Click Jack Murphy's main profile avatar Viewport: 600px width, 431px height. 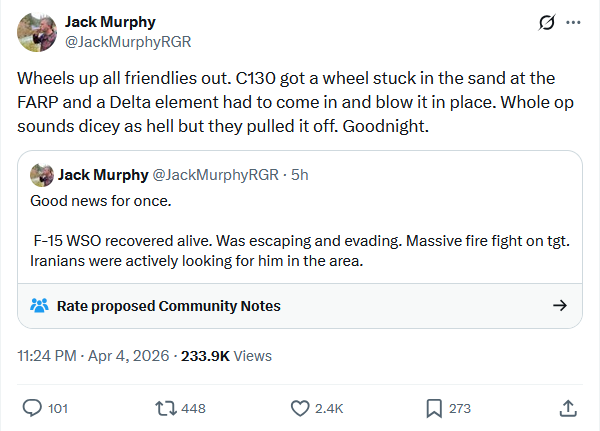tap(37, 32)
